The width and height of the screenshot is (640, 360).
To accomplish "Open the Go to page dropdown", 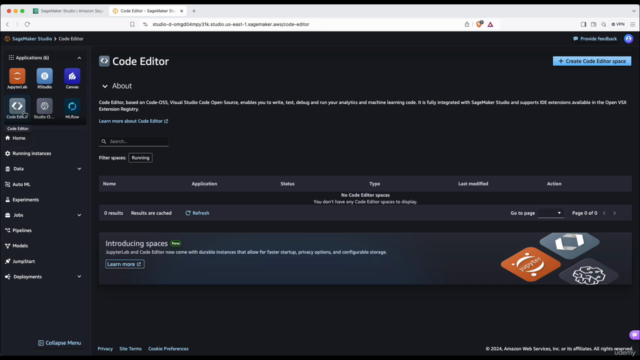I will [x=551, y=213].
